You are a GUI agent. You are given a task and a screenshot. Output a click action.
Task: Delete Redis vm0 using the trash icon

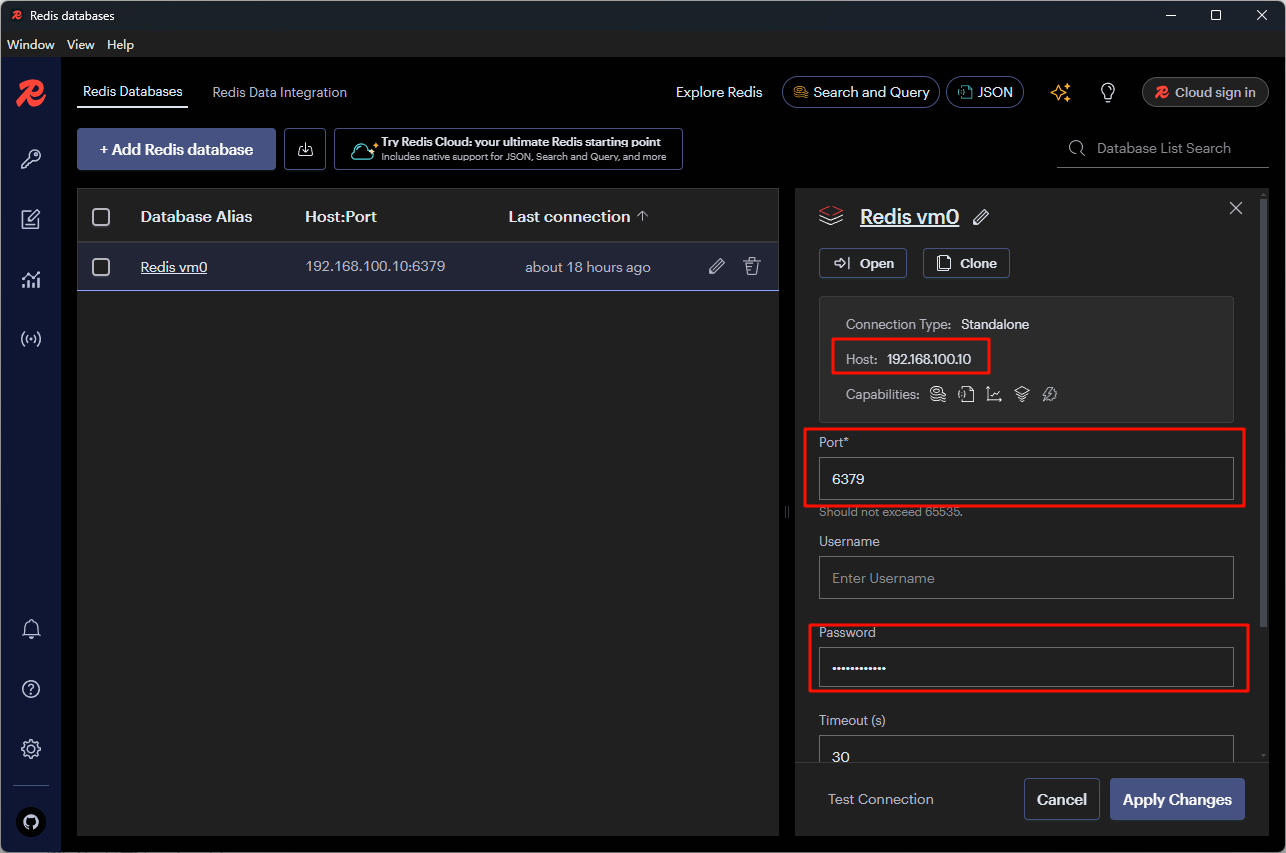tap(752, 266)
